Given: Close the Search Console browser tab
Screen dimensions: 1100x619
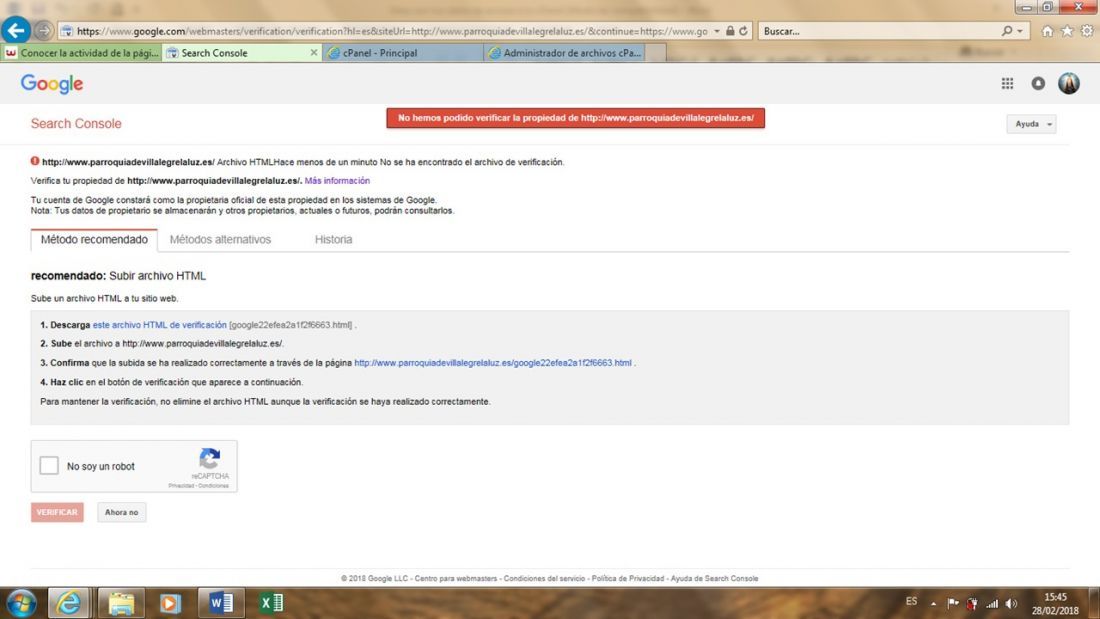Looking at the screenshot, I should coord(314,53).
